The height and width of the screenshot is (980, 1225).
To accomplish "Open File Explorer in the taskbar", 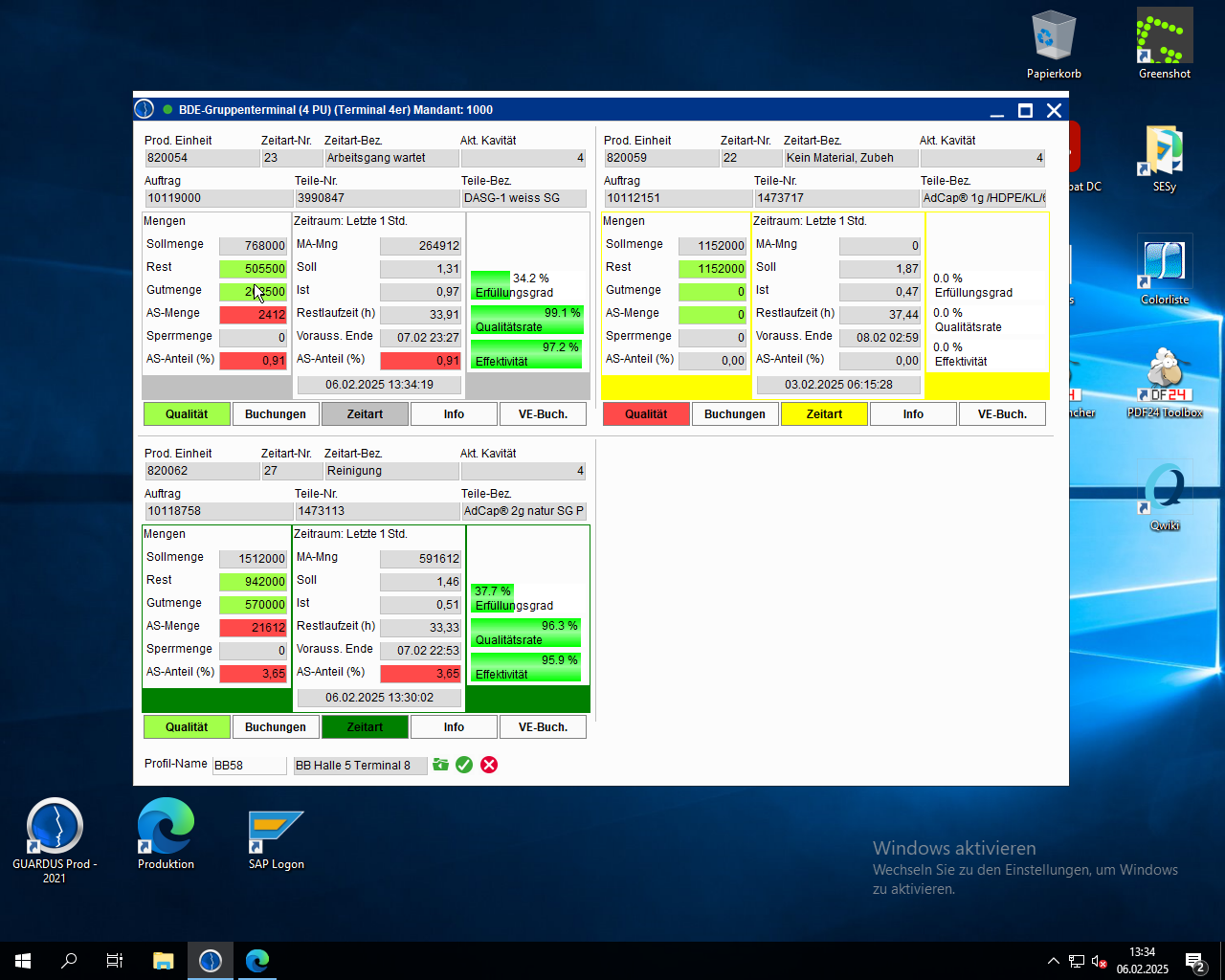I will click(164, 960).
